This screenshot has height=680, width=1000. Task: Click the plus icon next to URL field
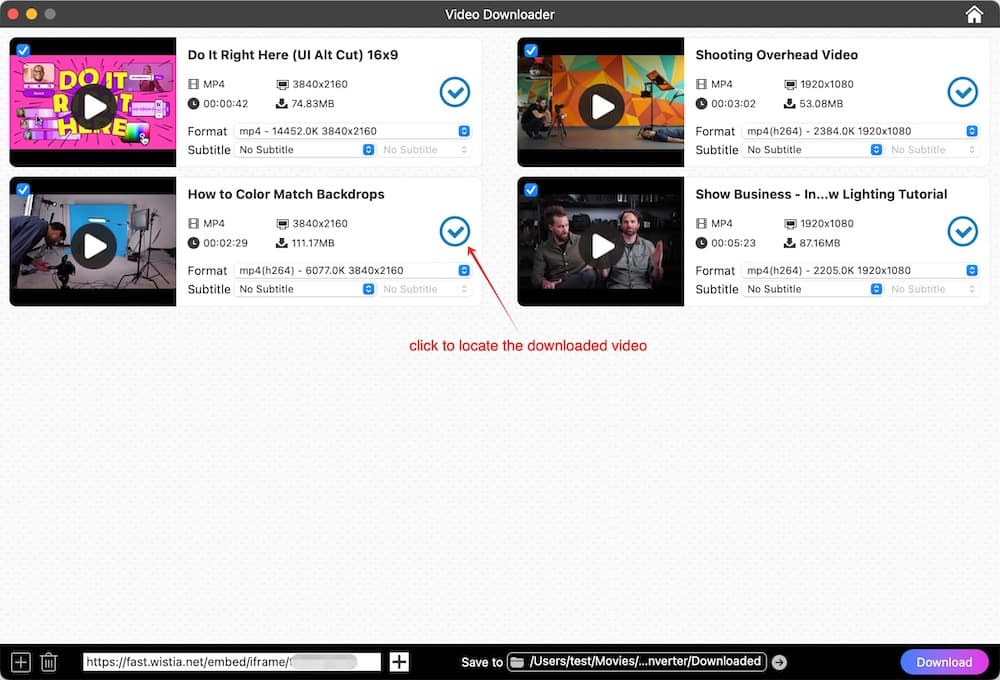(x=398, y=661)
